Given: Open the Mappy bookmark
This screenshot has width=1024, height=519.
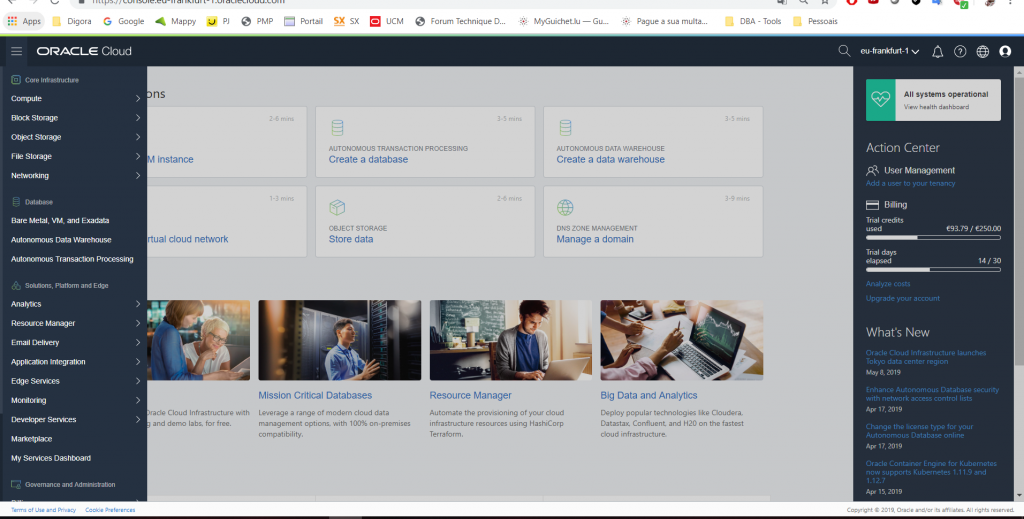Looking at the screenshot, I should point(176,21).
